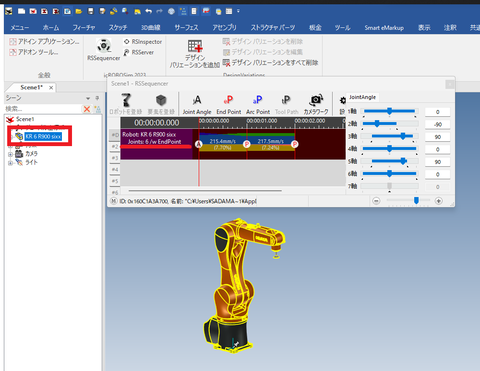Adjust the 5軸 joint slider

[403, 161]
